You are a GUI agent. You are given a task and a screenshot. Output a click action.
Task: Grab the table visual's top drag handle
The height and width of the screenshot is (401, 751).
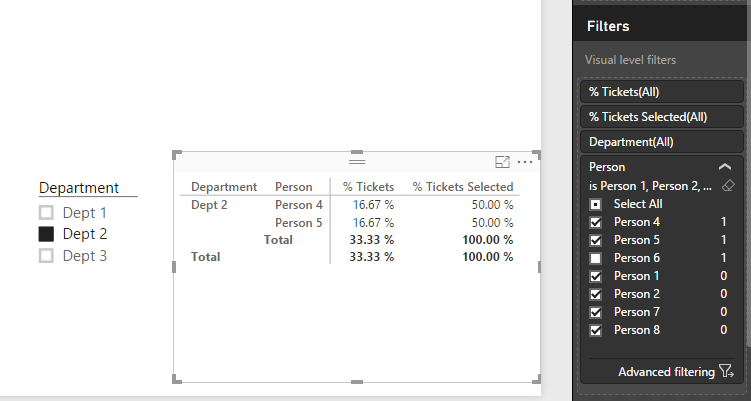(x=357, y=161)
